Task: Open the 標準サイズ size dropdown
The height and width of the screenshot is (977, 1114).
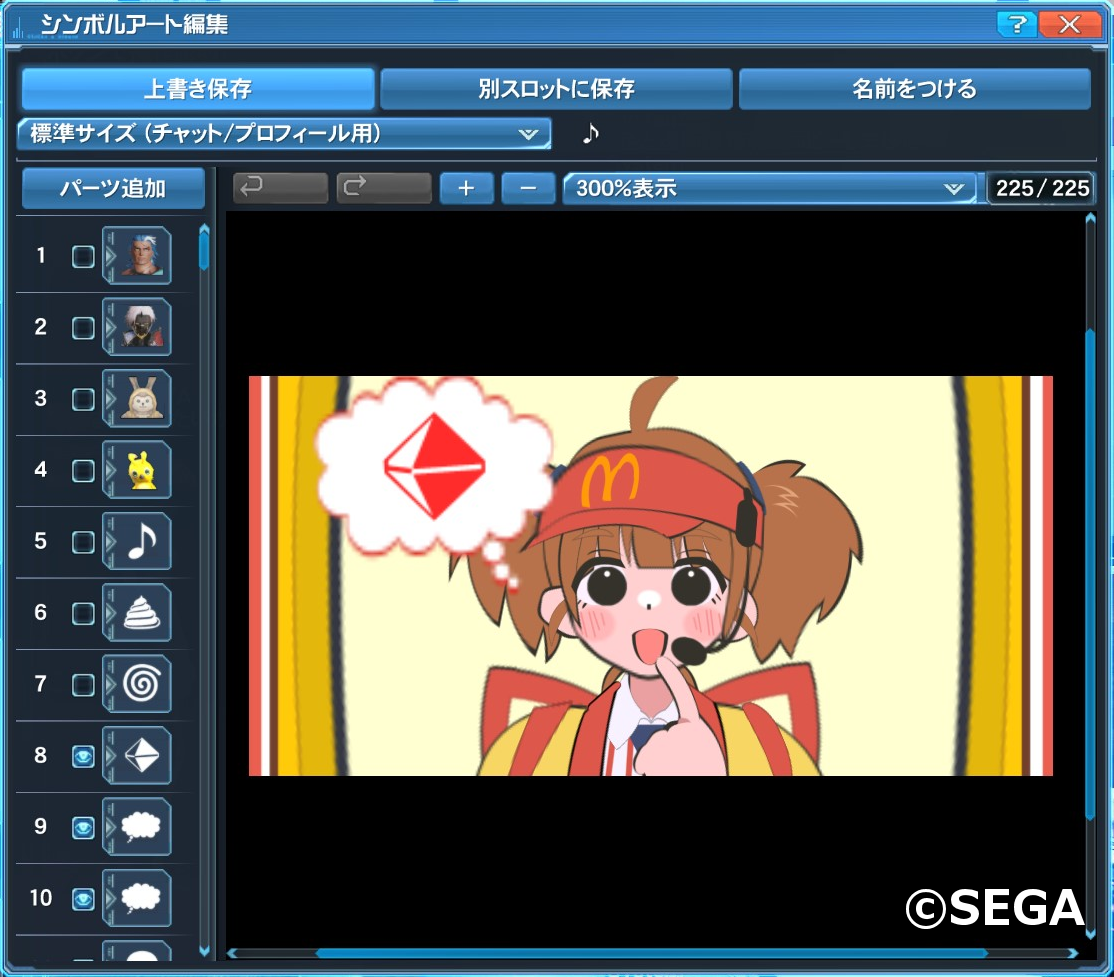Action: [x=284, y=134]
